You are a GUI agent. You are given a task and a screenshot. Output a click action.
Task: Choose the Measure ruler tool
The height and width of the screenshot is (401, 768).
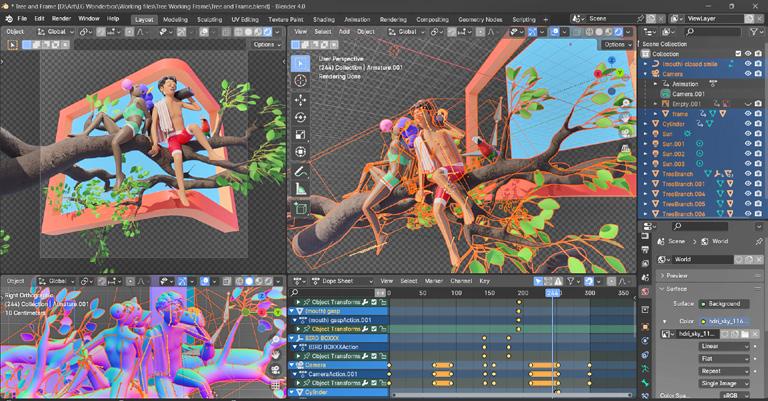click(x=300, y=189)
